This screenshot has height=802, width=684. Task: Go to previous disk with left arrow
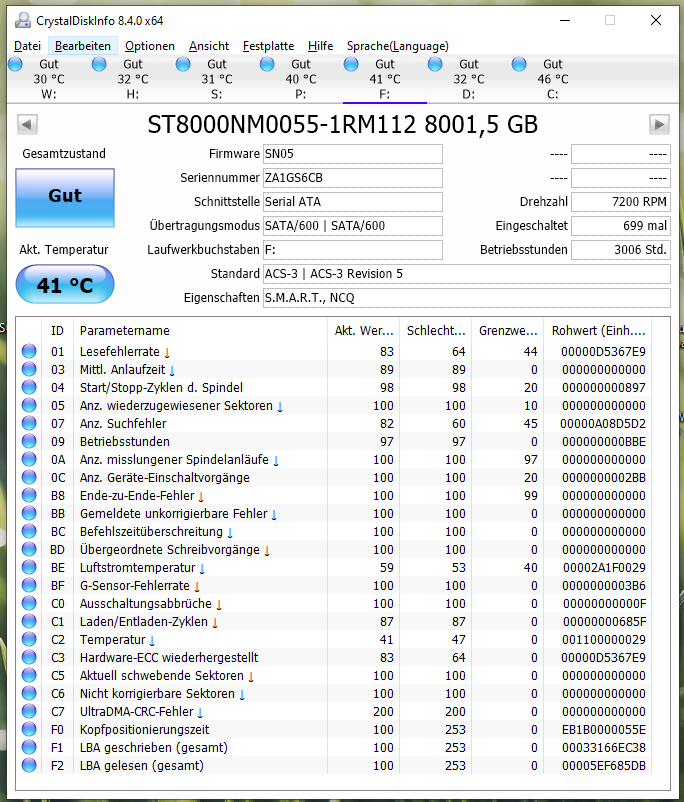[27, 124]
